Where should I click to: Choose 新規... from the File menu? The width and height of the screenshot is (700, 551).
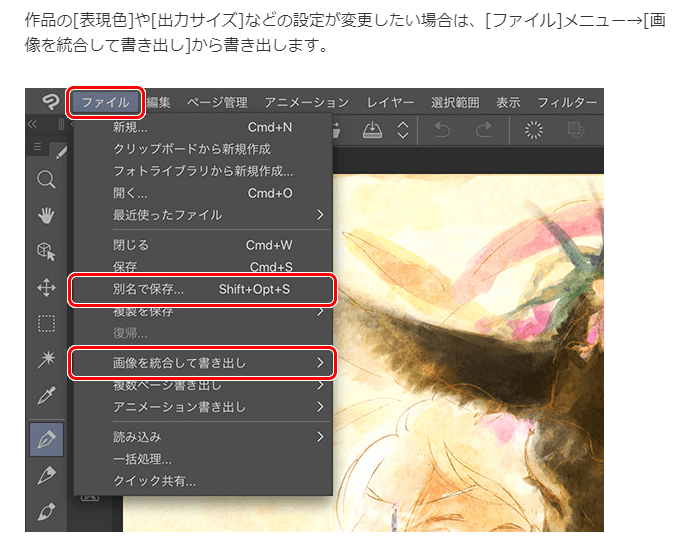(x=203, y=127)
